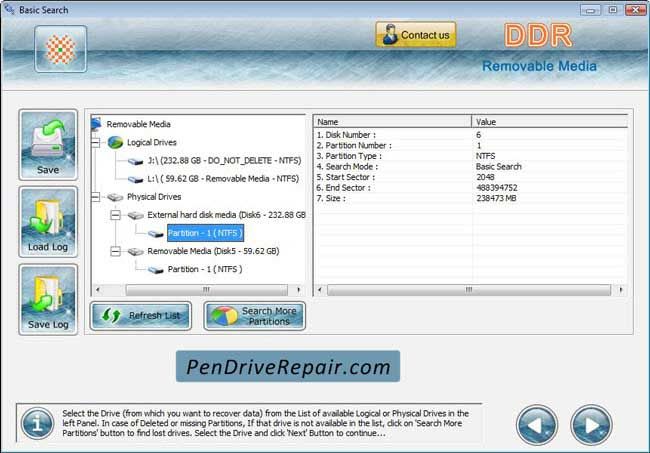Click details table scrollbar right arrow
650x453 pixels.
621,290
